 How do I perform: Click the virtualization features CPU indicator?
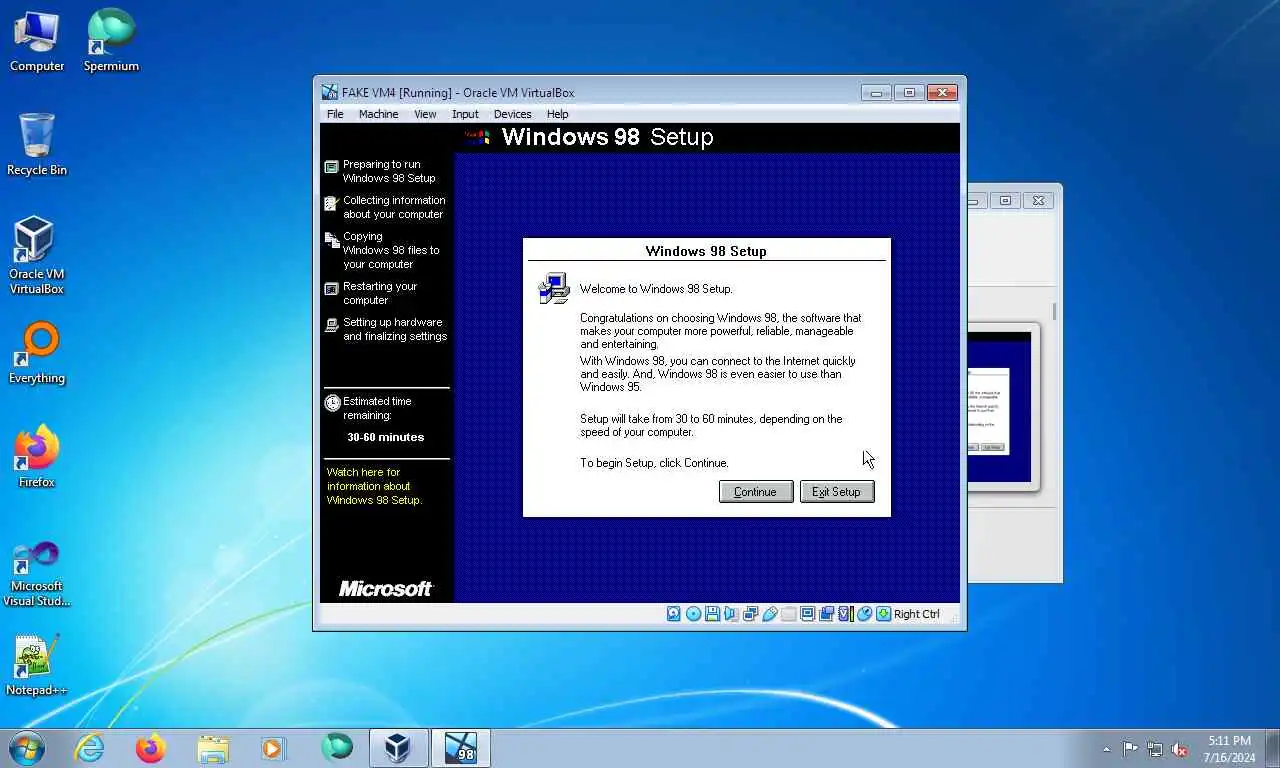(845, 614)
